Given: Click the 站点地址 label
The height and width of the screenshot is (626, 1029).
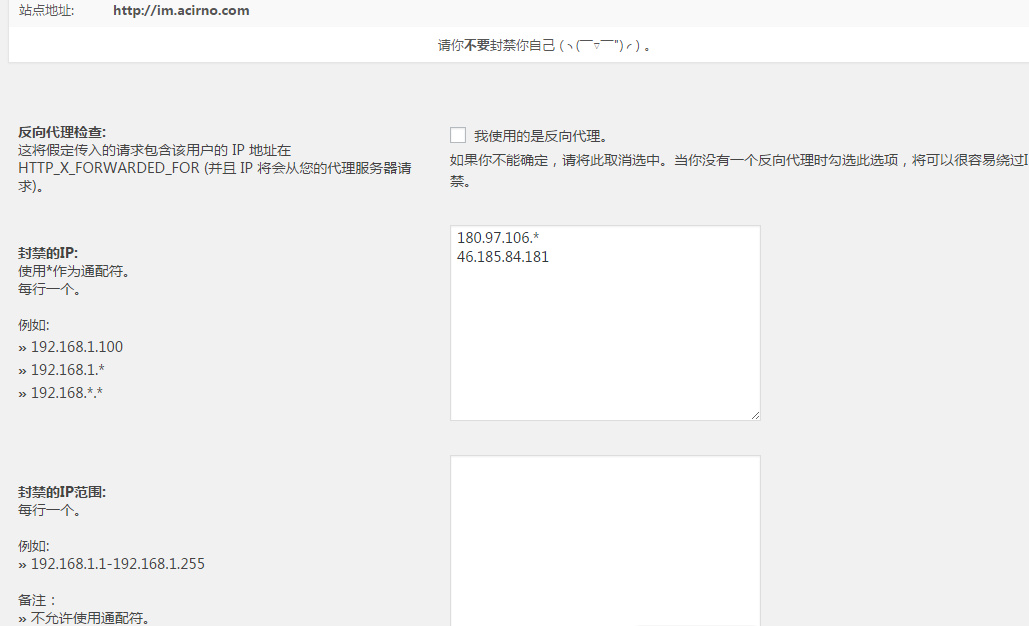Looking at the screenshot, I should click(x=45, y=11).
